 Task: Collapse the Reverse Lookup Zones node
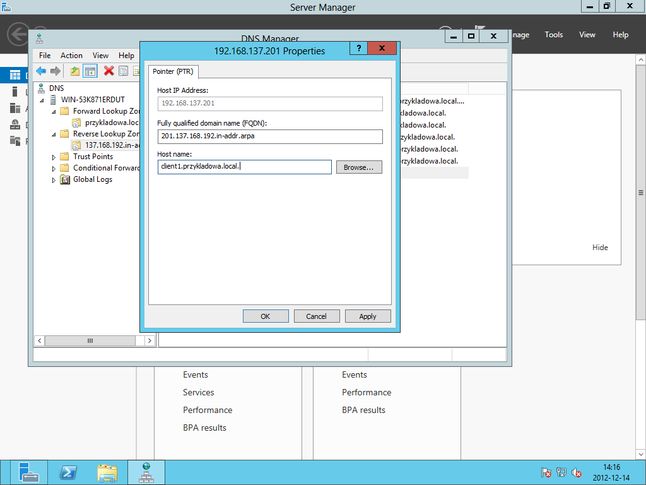(x=54, y=134)
